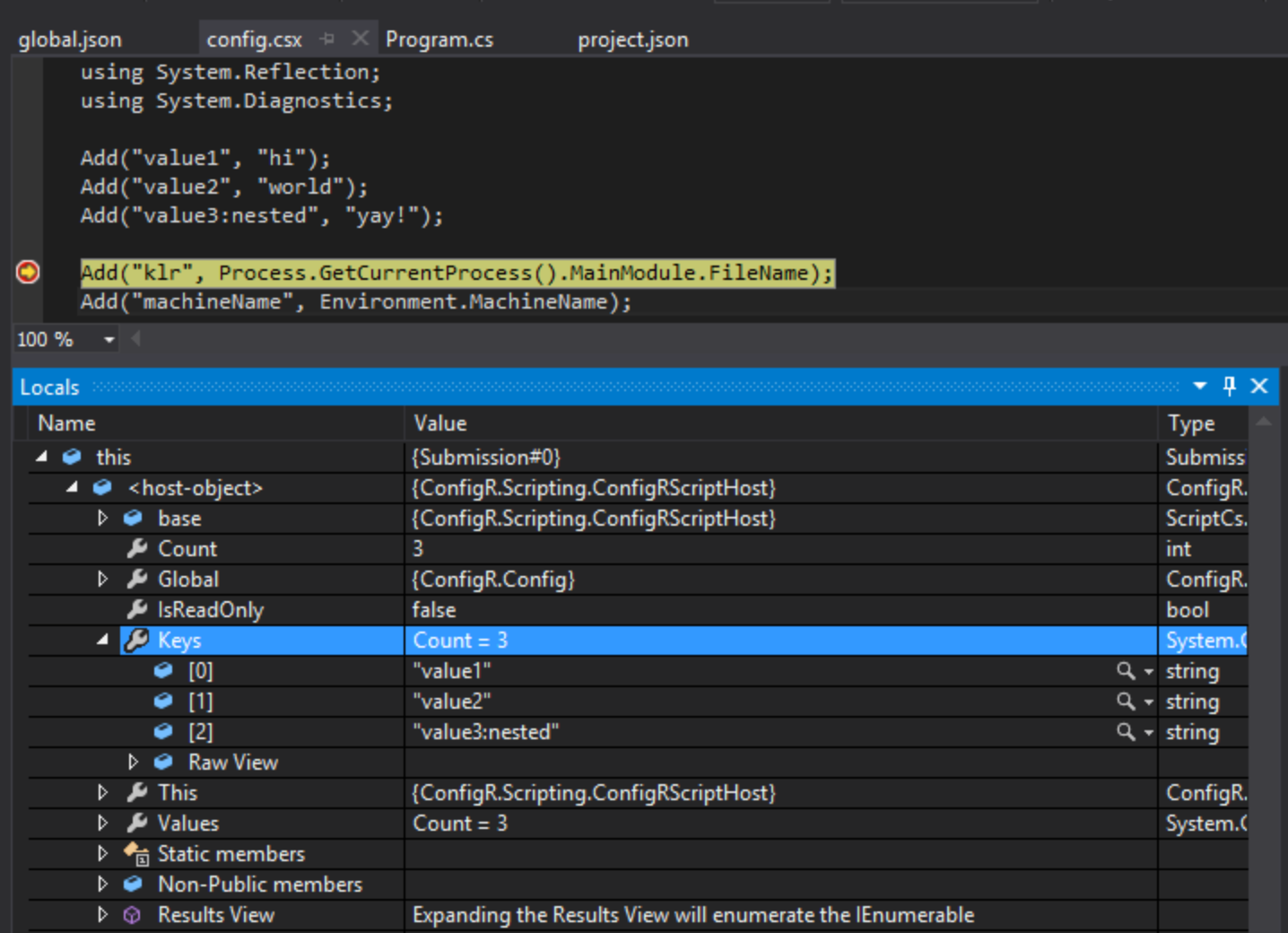Click the wrench icon beside IsReadOnly
Viewport: 1288px width, 933px height.
pyautogui.click(x=136, y=609)
